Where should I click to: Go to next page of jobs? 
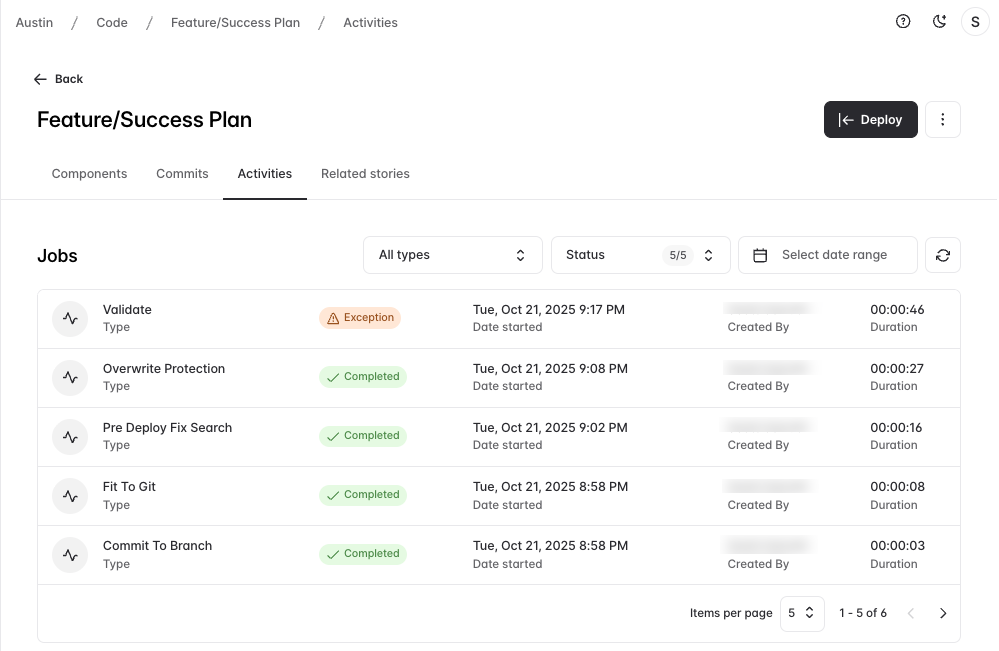[x=942, y=613]
